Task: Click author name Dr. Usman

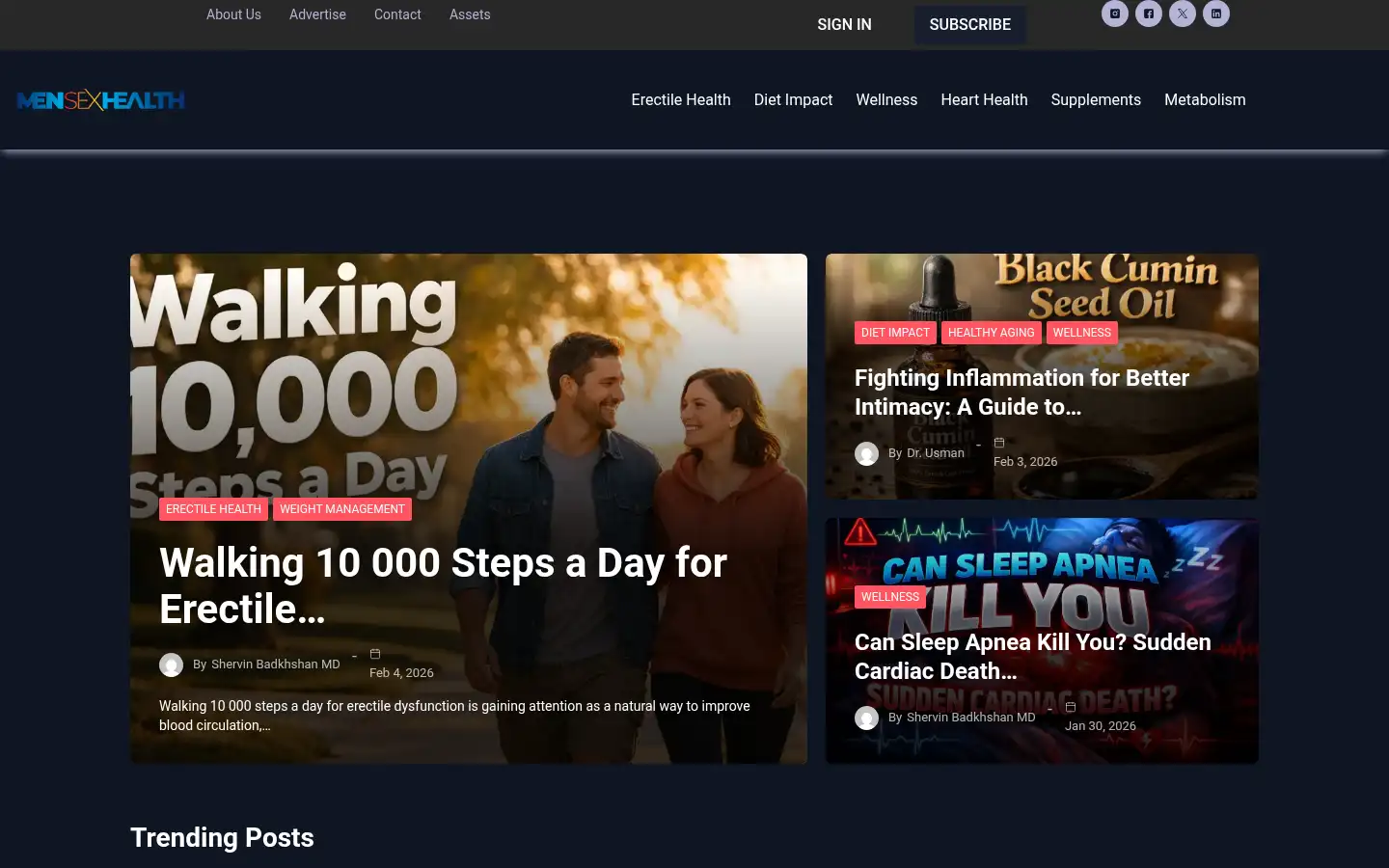Action: tap(936, 453)
